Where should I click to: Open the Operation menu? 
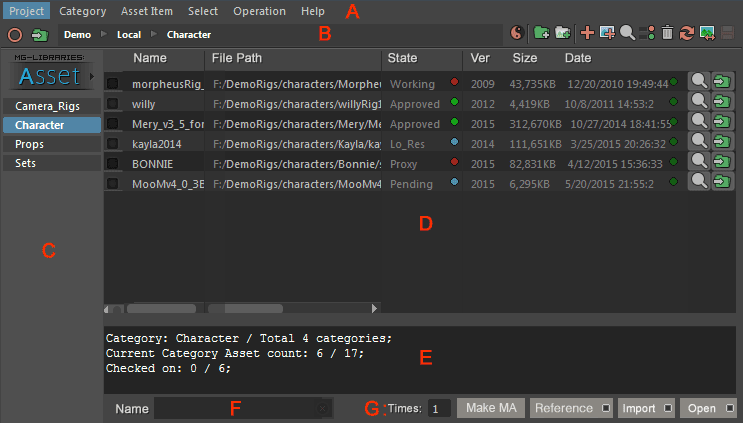[x=259, y=11]
